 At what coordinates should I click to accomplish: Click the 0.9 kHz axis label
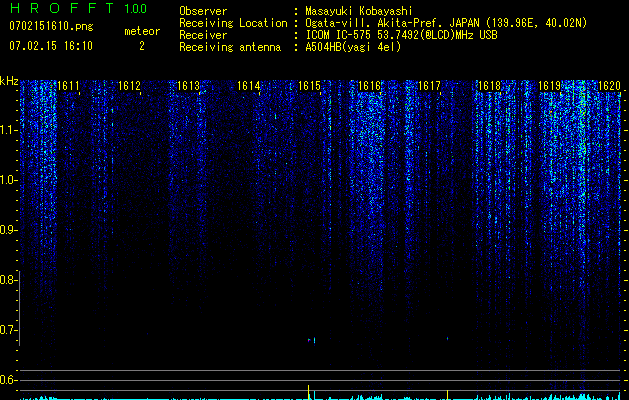(x=8, y=230)
